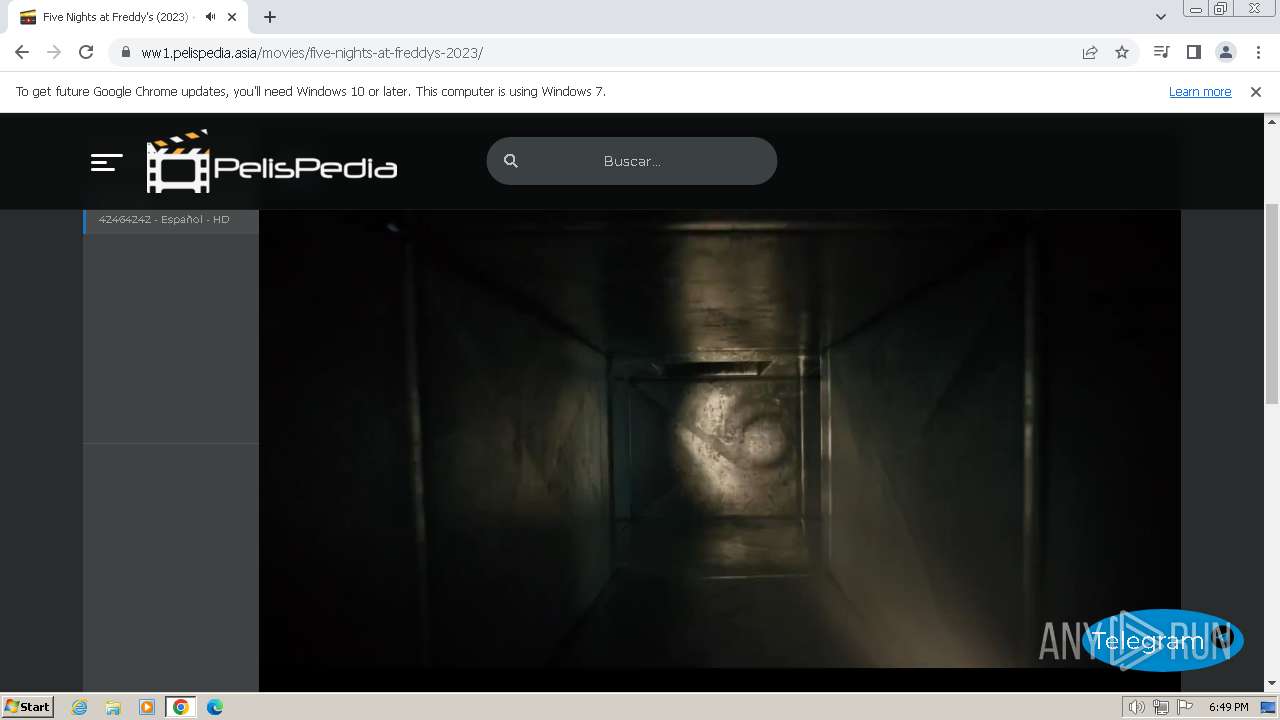Go forward in Chrome
Viewport: 1280px width, 720px height.
point(54,52)
